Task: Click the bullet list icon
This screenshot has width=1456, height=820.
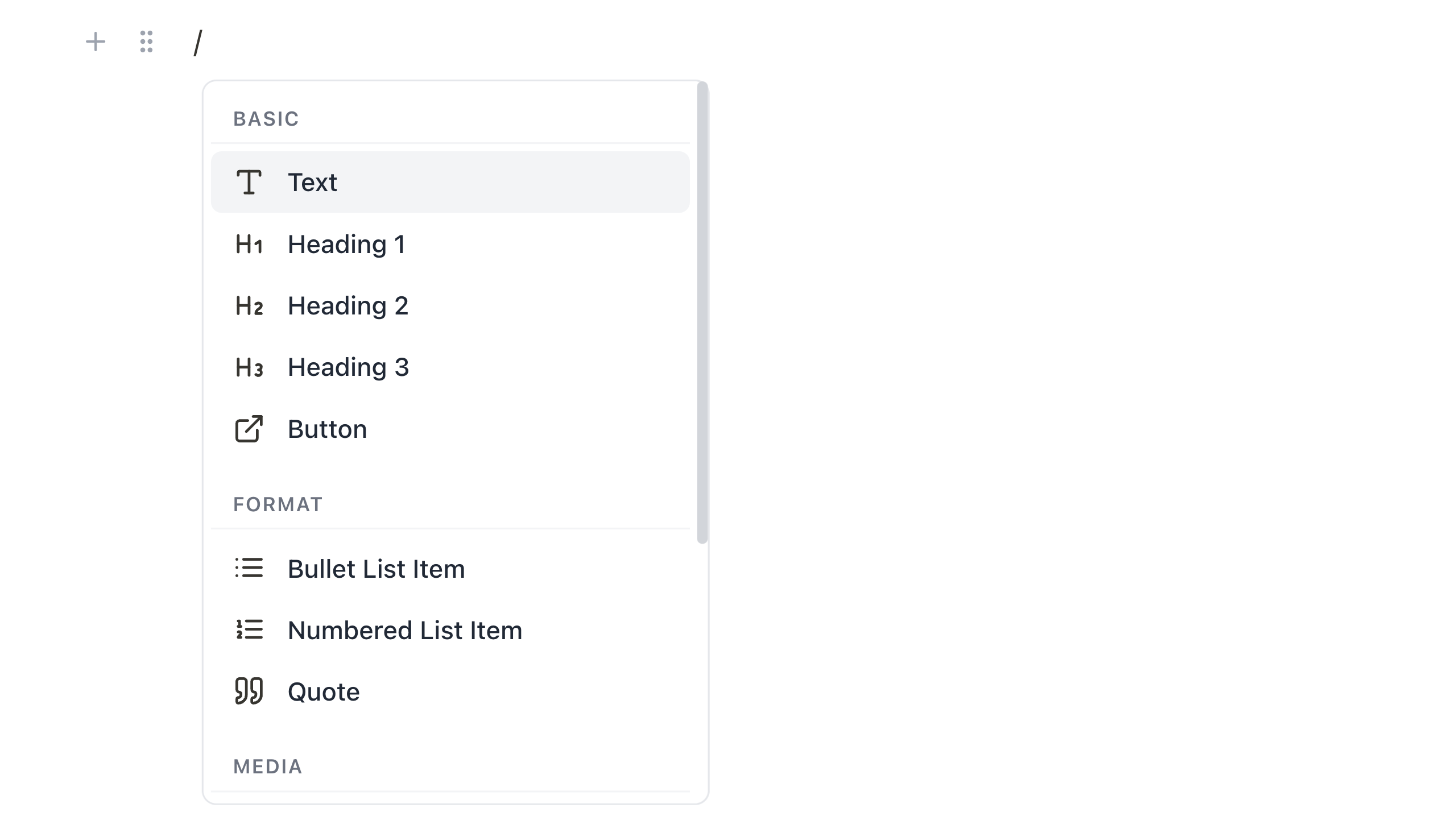Action: point(249,569)
